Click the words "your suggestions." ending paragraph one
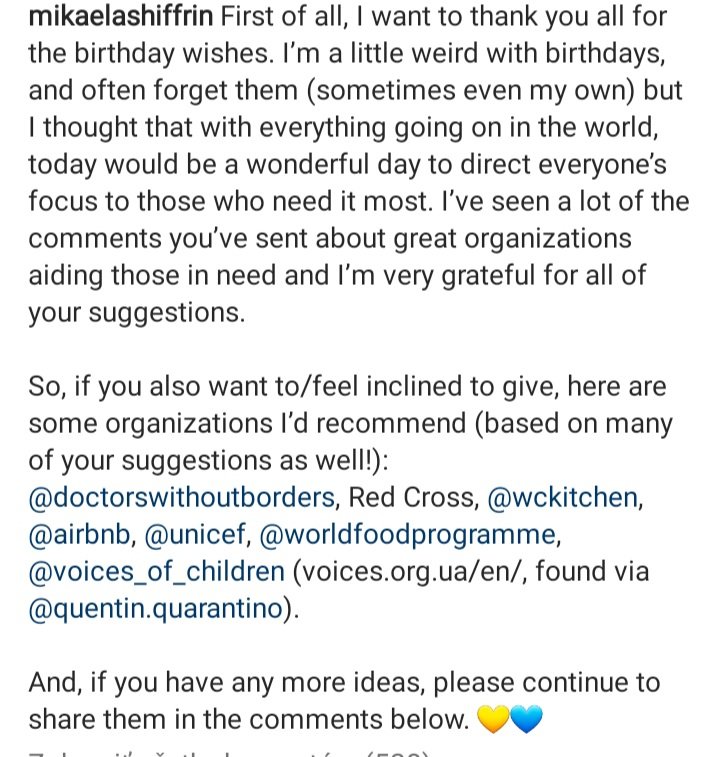This screenshot has width=720, height=757. coord(136,313)
